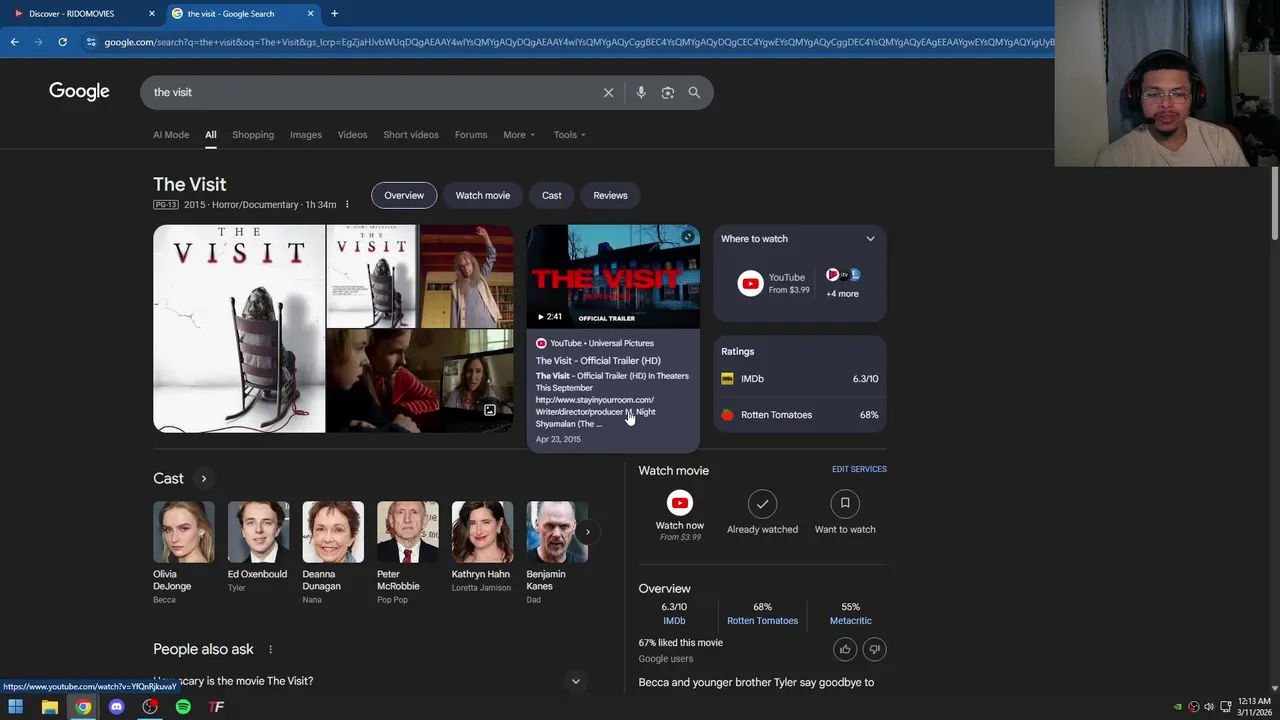Select the Watch movie chip

(483, 195)
